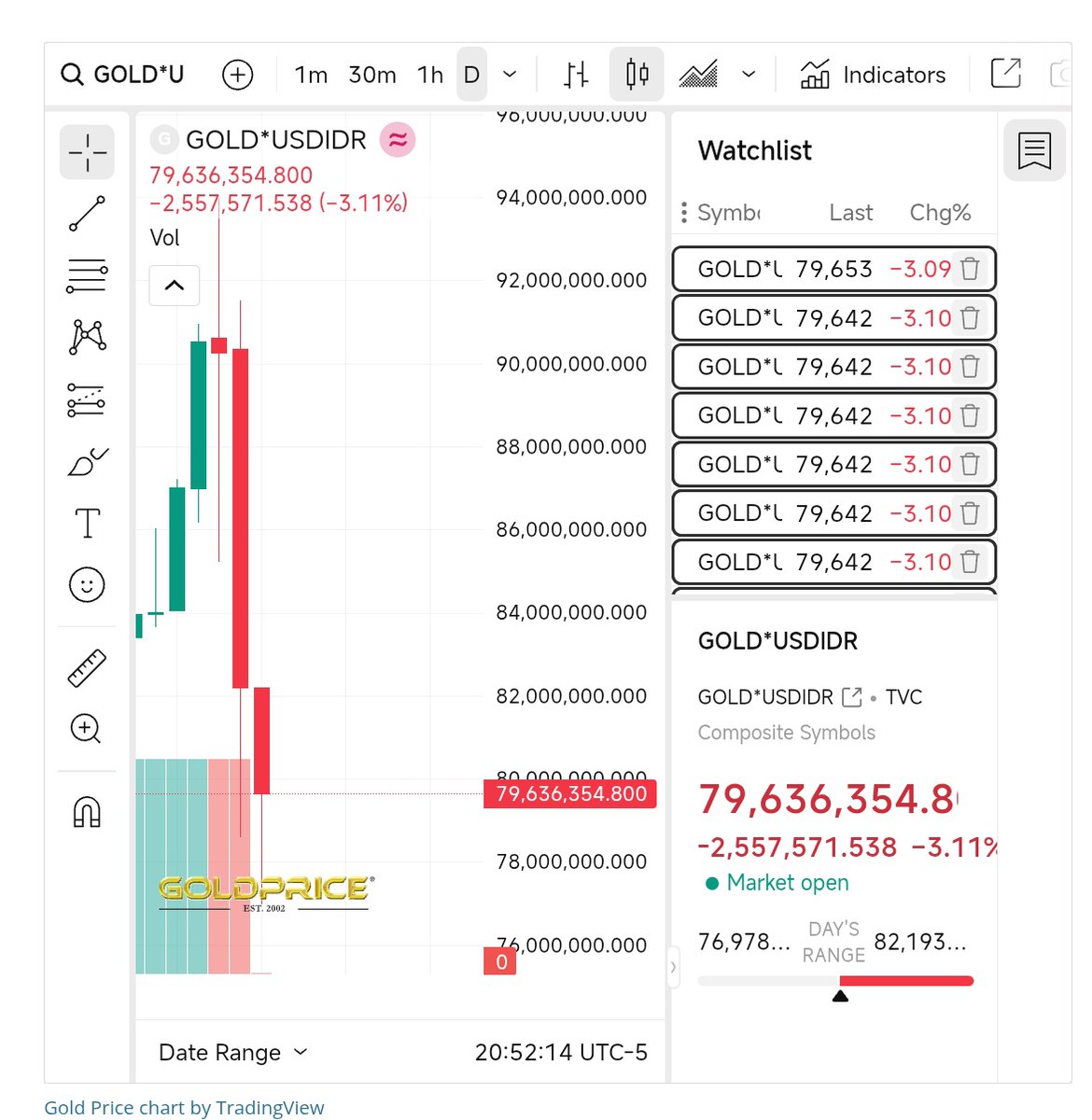1092x1120 pixels.
Task: Click the day's range slider marker
Action: [840, 996]
